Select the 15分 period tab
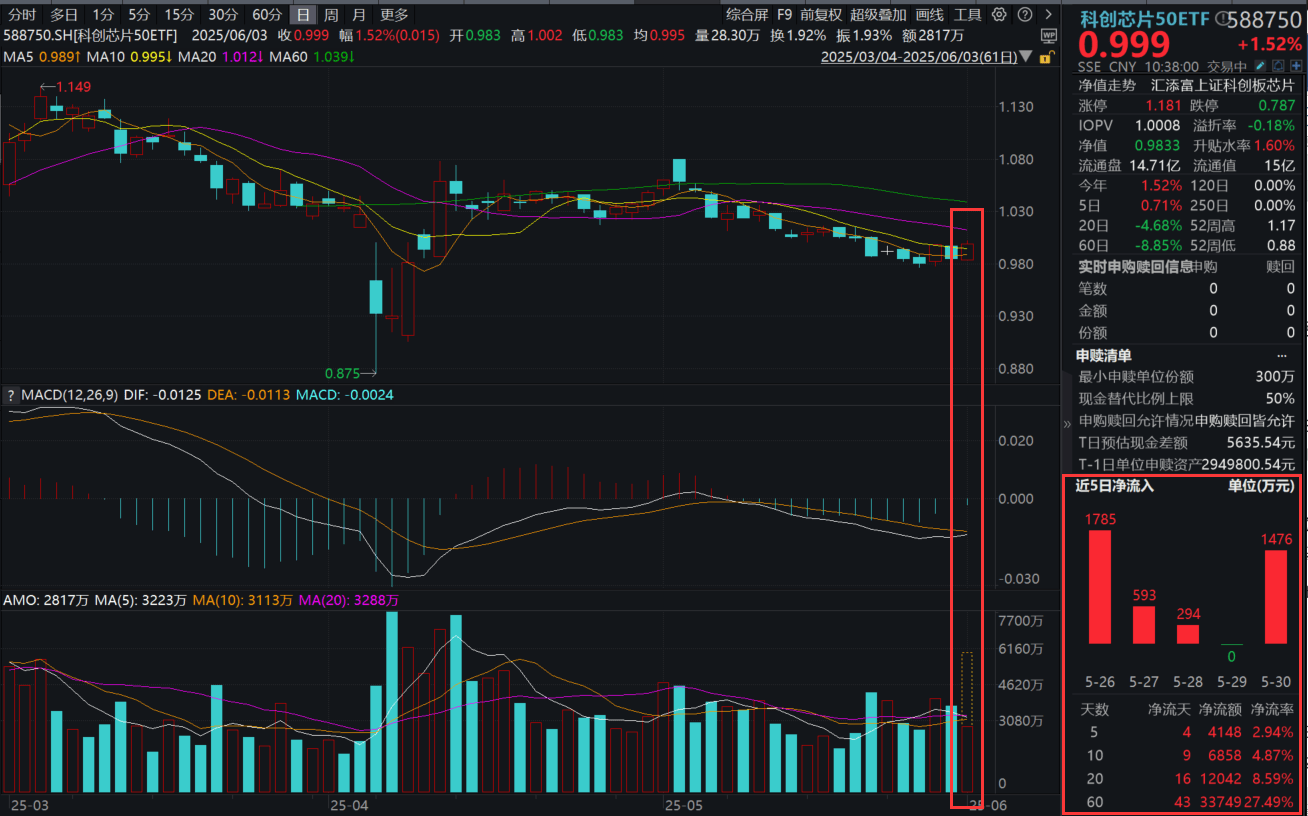 coord(179,15)
